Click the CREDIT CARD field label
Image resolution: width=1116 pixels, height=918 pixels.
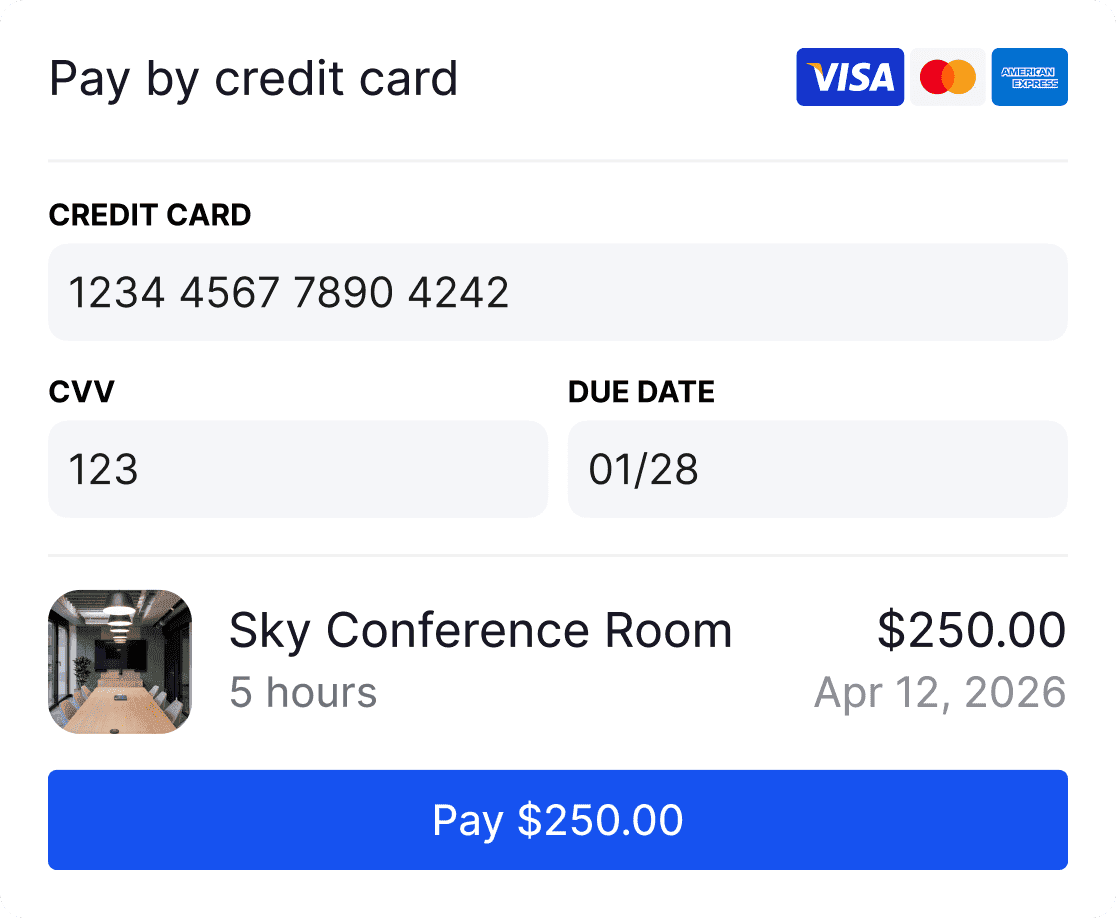(150, 215)
